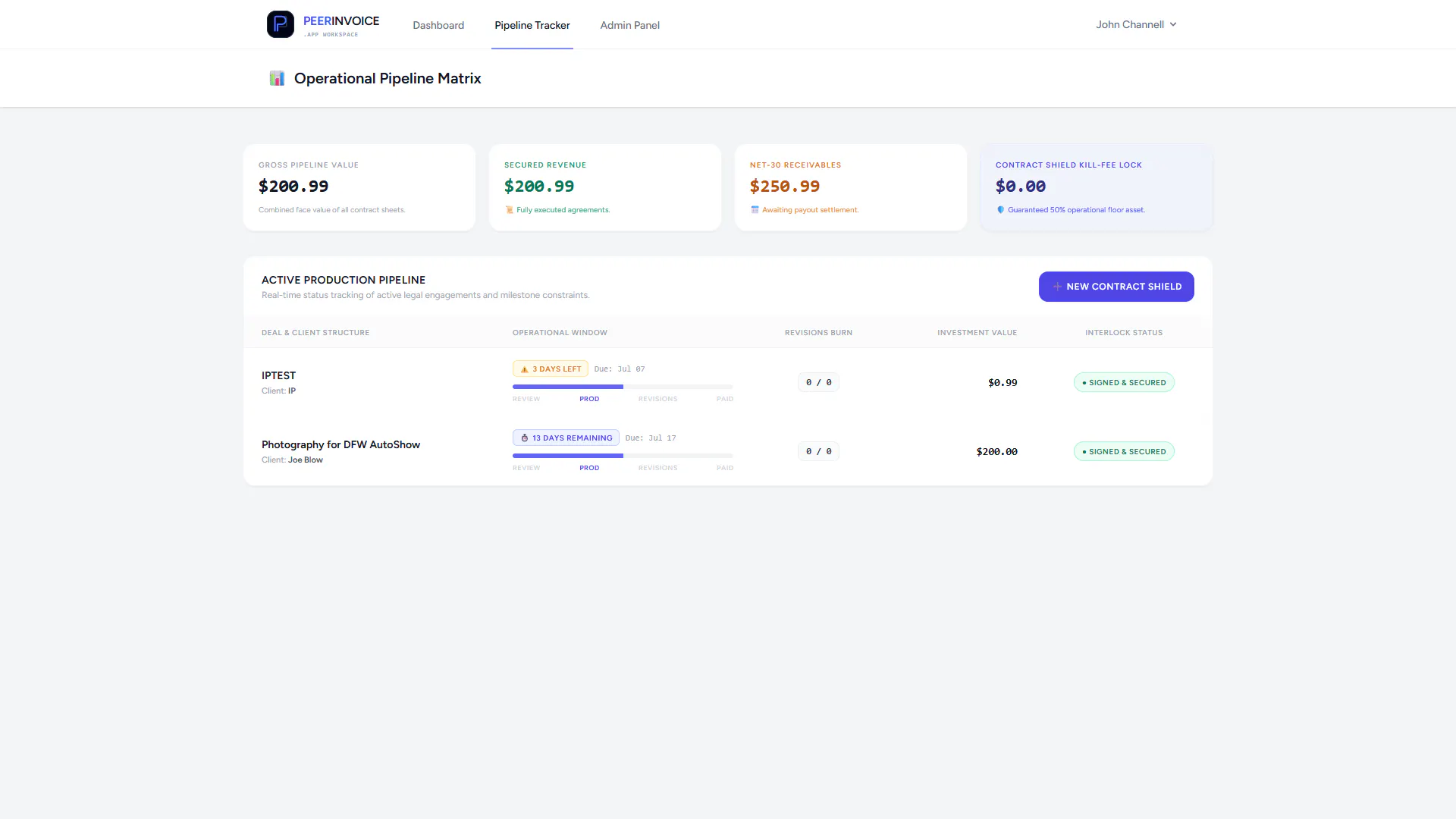The height and width of the screenshot is (819, 1456).
Task: Click the Due: Jul 07 date
Action: pos(620,369)
